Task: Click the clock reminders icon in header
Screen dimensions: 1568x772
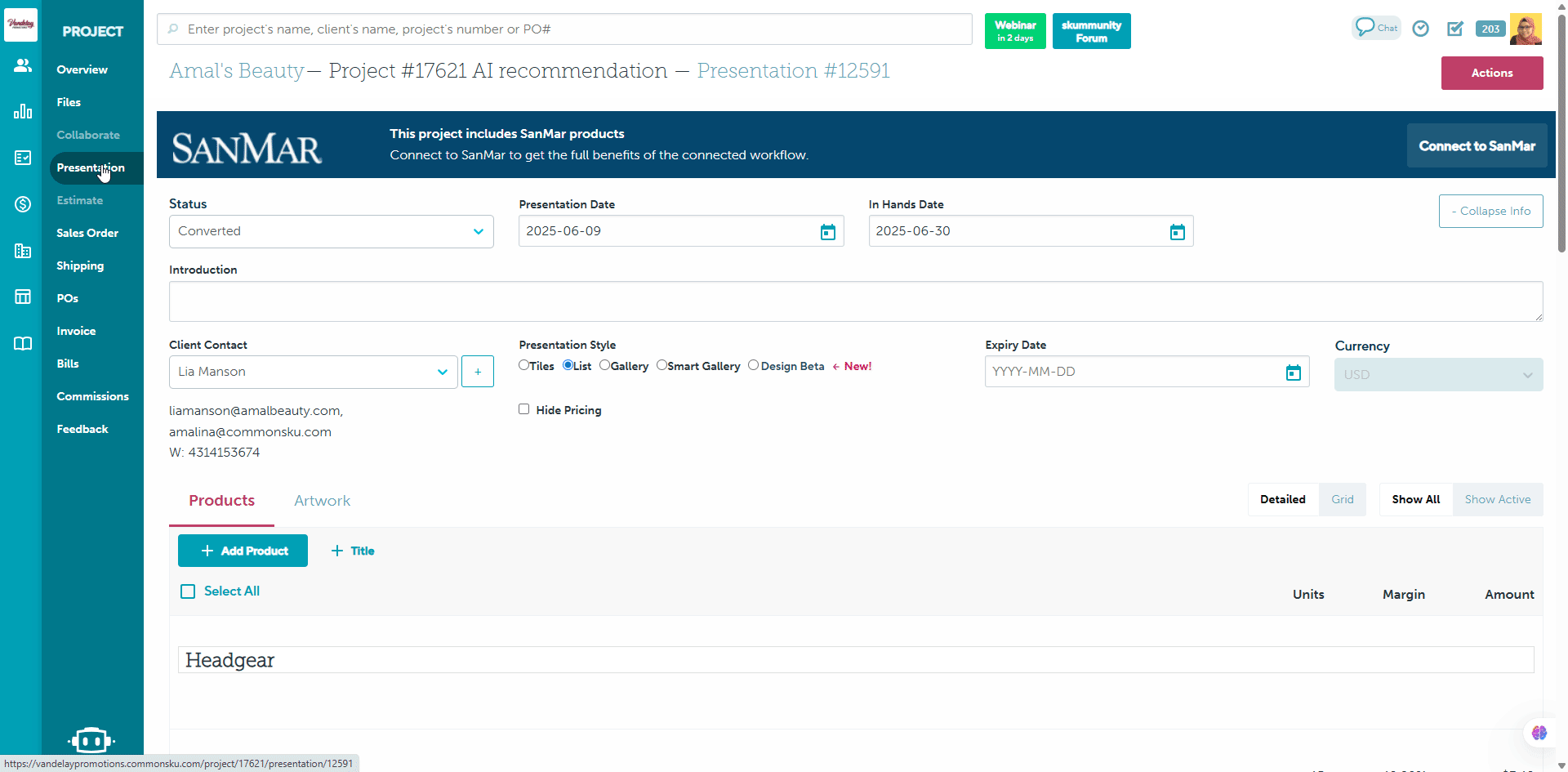Action: pyautogui.click(x=1421, y=29)
